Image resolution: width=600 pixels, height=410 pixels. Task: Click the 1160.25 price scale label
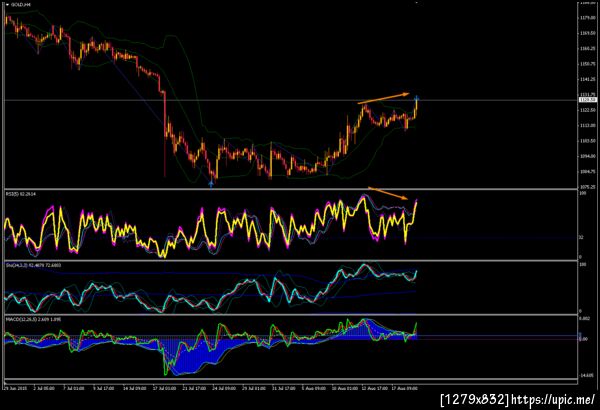587,49
